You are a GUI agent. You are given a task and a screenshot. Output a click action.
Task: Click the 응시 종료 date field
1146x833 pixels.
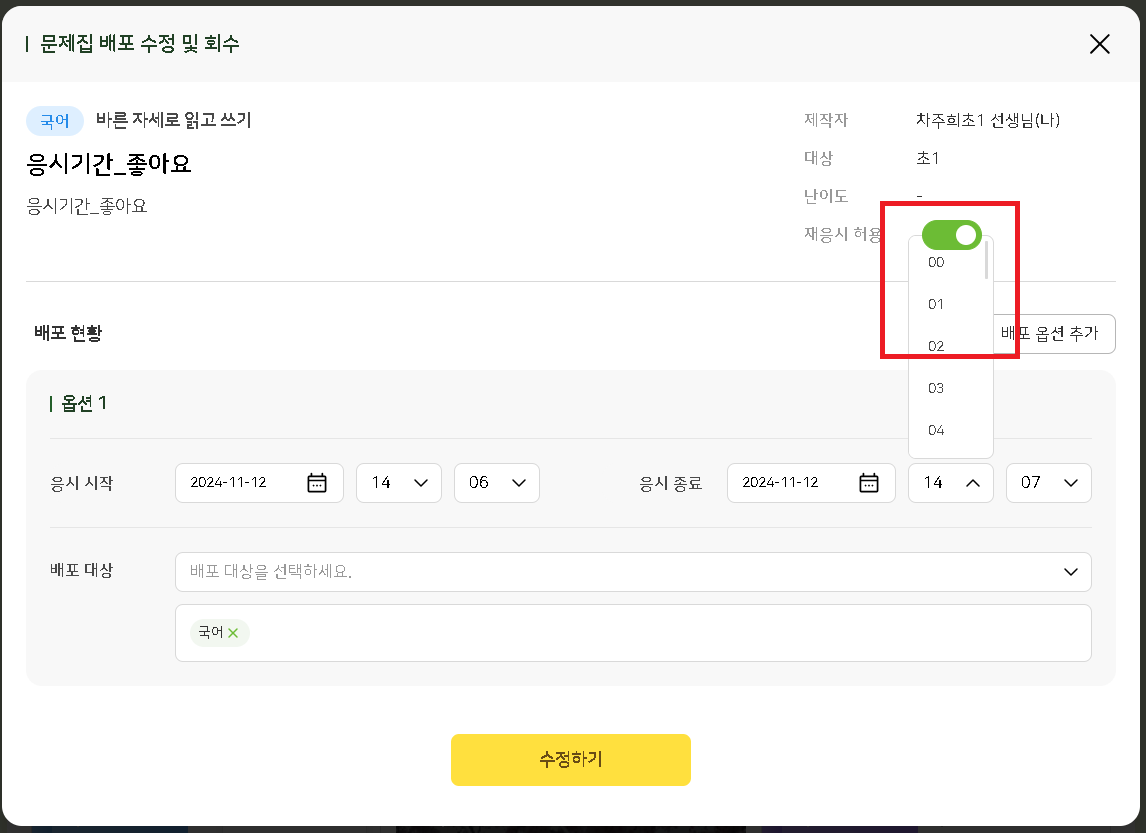(x=792, y=483)
